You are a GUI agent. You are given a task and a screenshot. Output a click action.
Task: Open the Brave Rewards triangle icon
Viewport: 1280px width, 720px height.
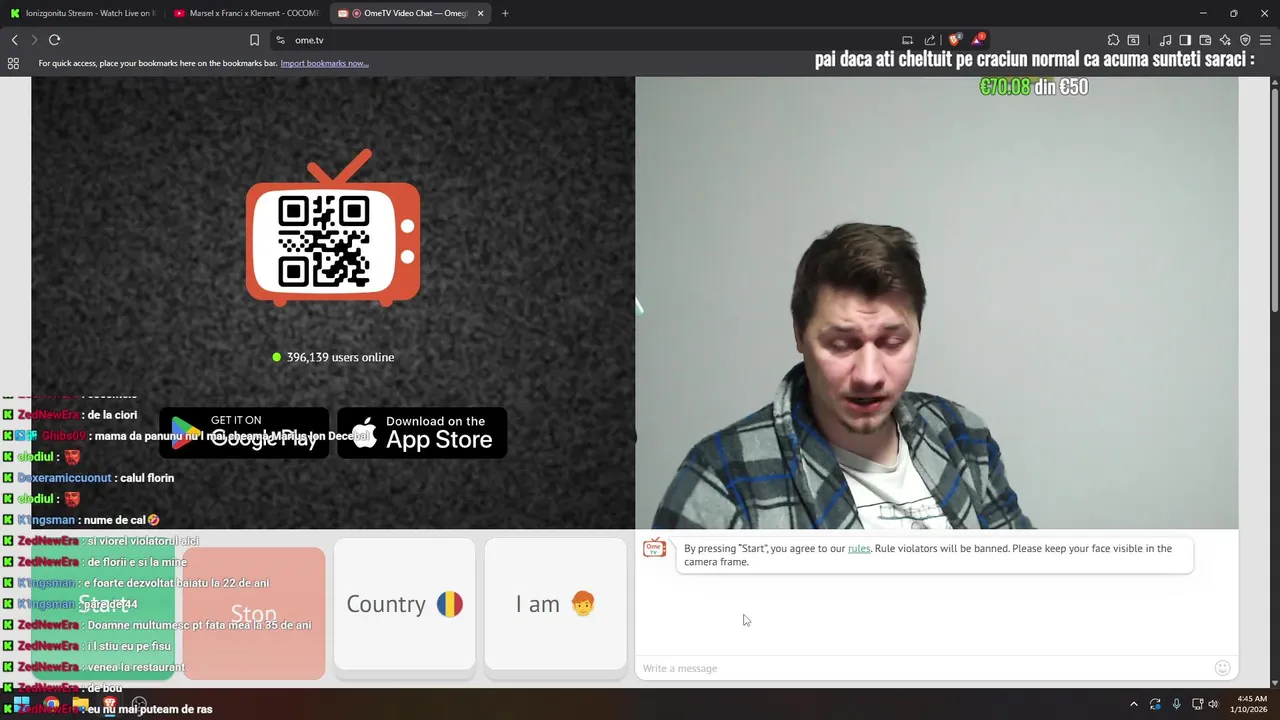(x=978, y=40)
